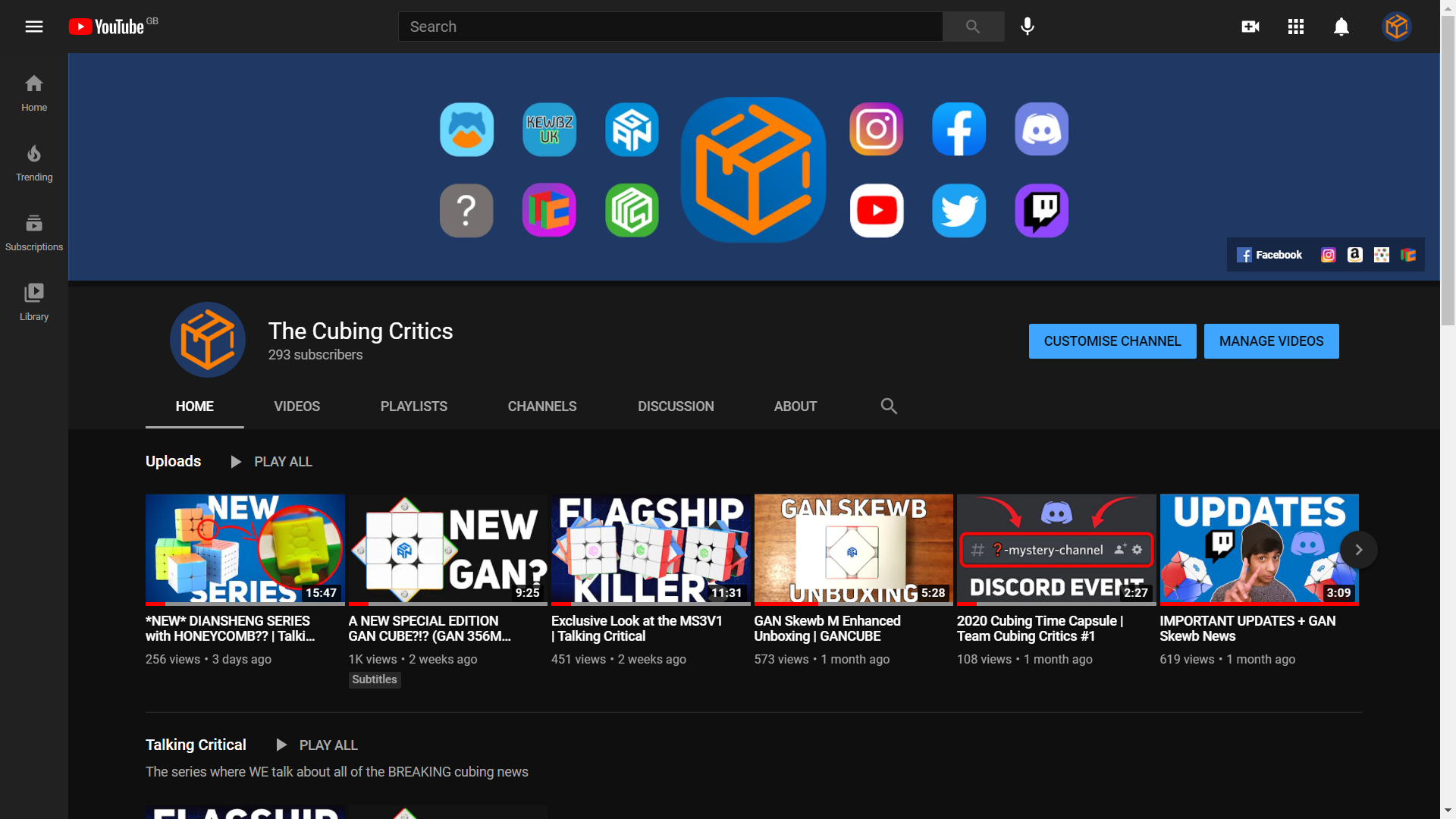Open the ABOUT tab
Screen dimensions: 1456x819
795,406
